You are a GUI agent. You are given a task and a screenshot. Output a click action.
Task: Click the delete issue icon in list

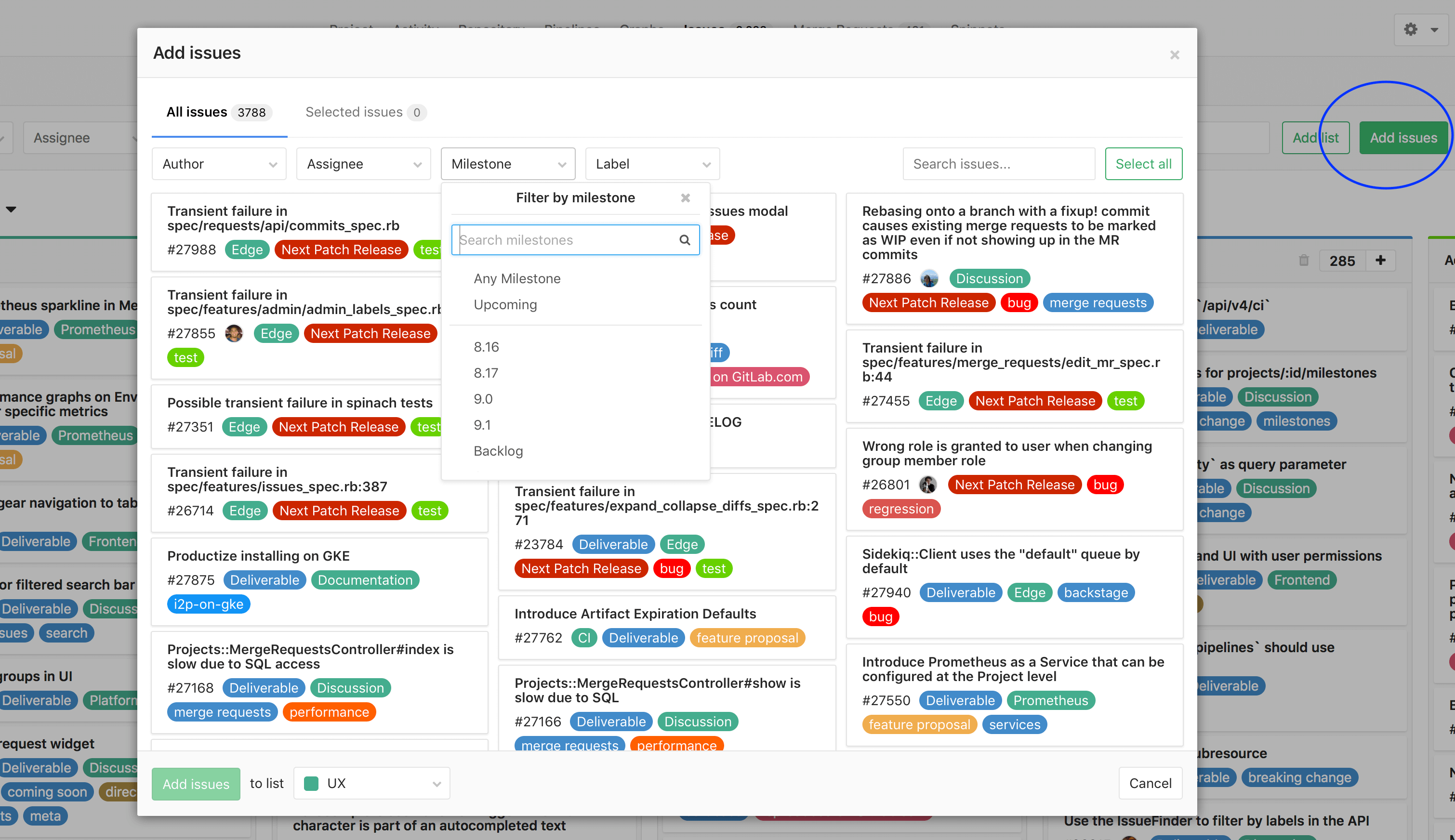(1304, 261)
